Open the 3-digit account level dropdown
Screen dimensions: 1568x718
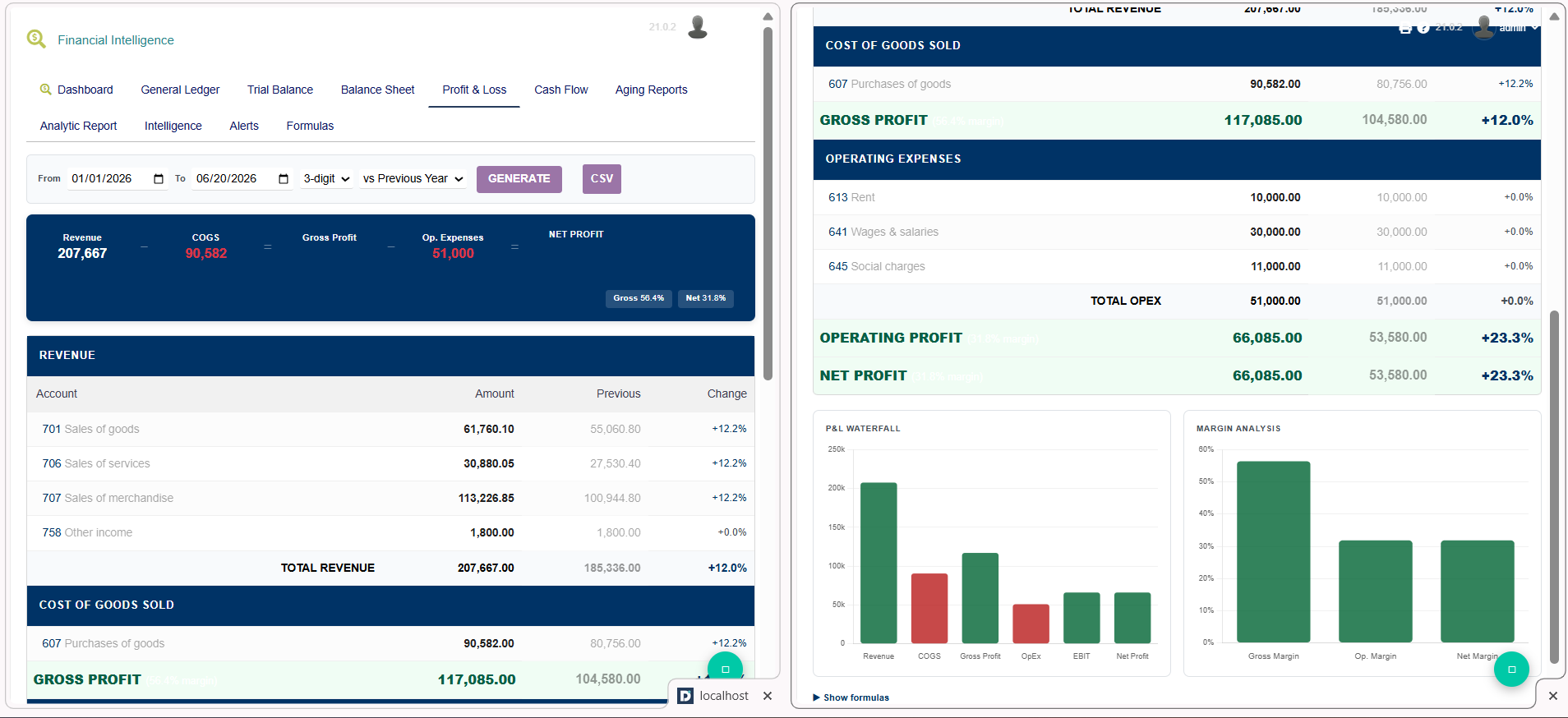[326, 178]
